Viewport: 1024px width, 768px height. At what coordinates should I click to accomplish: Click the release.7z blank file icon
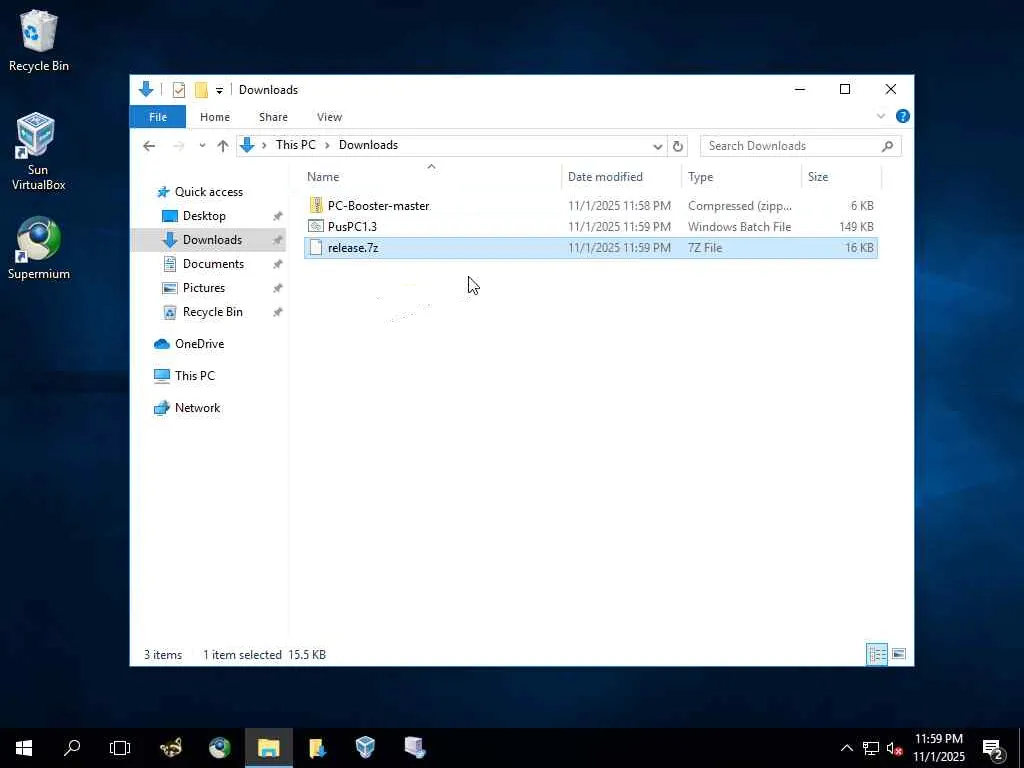click(x=316, y=248)
